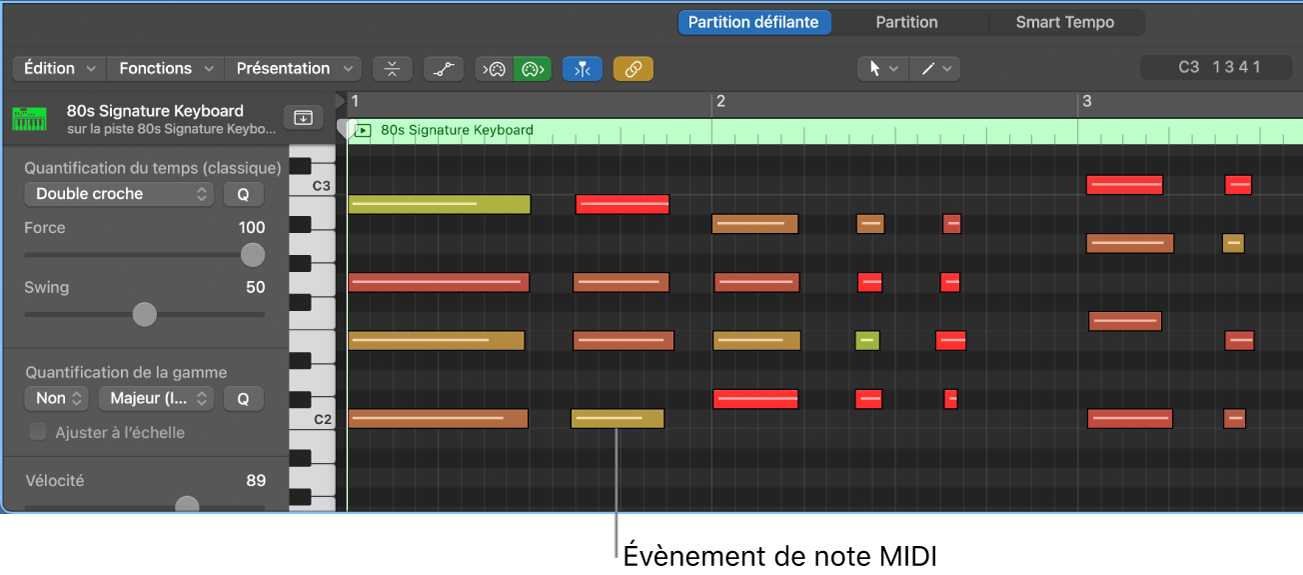Enable the MIDI In button
This screenshot has height=575, width=1303.
click(x=494, y=69)
